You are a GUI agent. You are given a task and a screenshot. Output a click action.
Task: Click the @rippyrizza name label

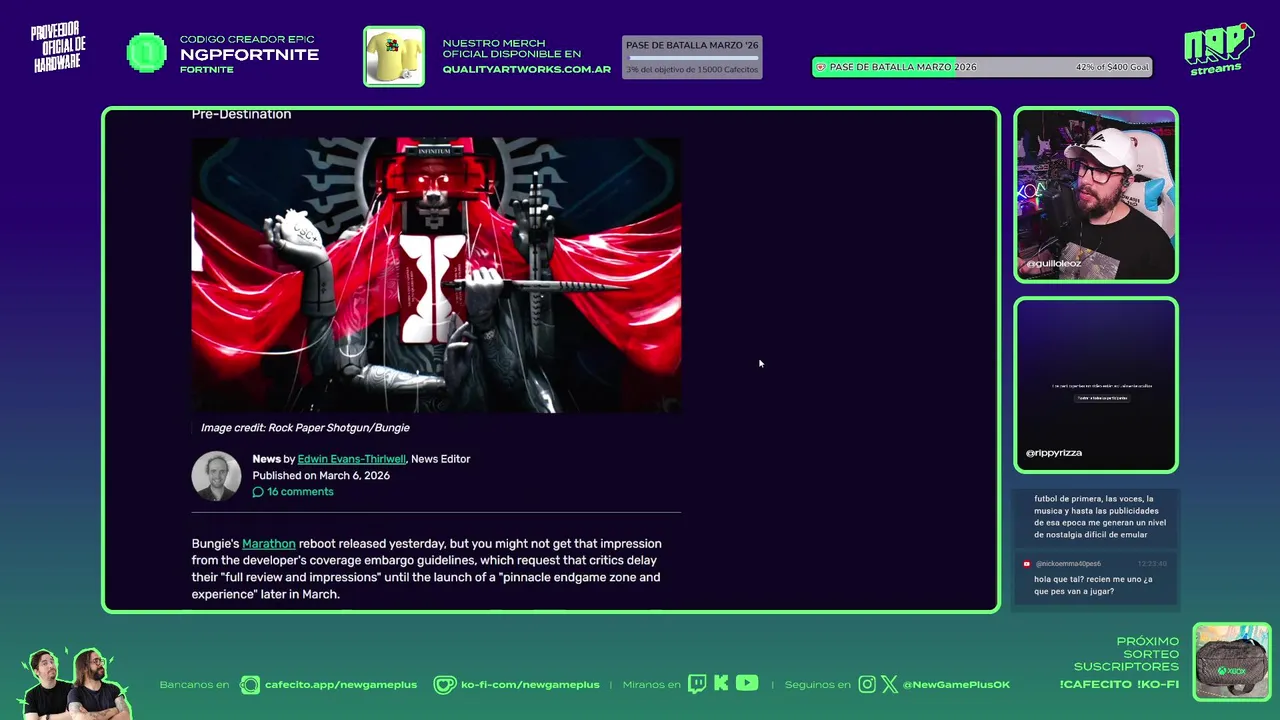(1054, 453)
